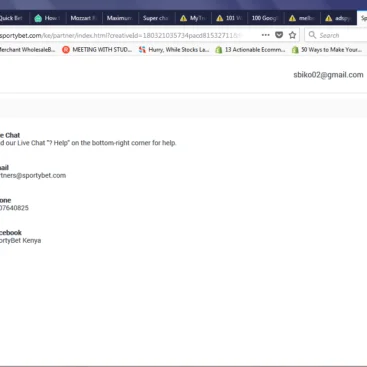Viewport: 367px width, 367px height.
Task: Focus the browser Search box
Action: click(336, 35)
